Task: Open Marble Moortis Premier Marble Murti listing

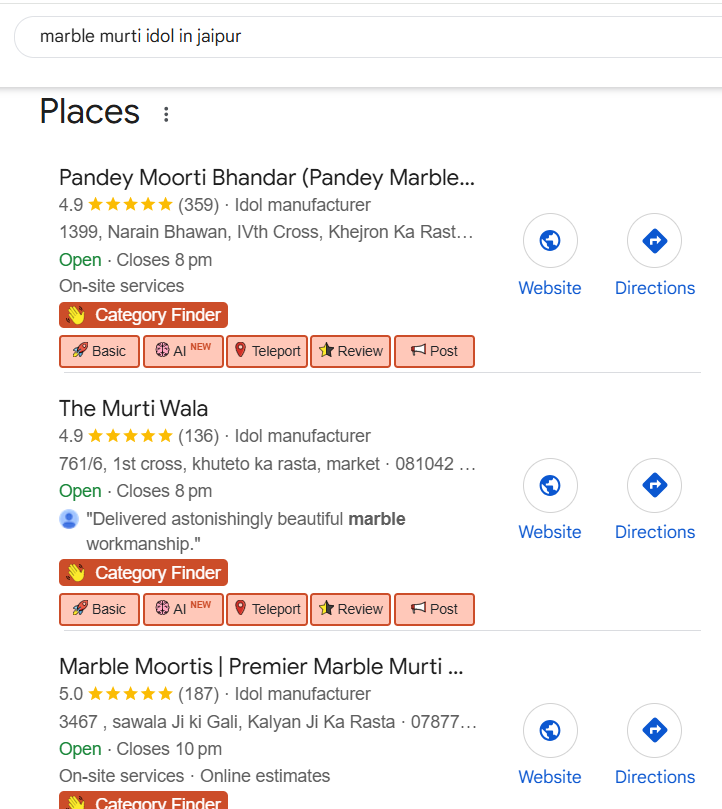Action: tap(261, 666)
